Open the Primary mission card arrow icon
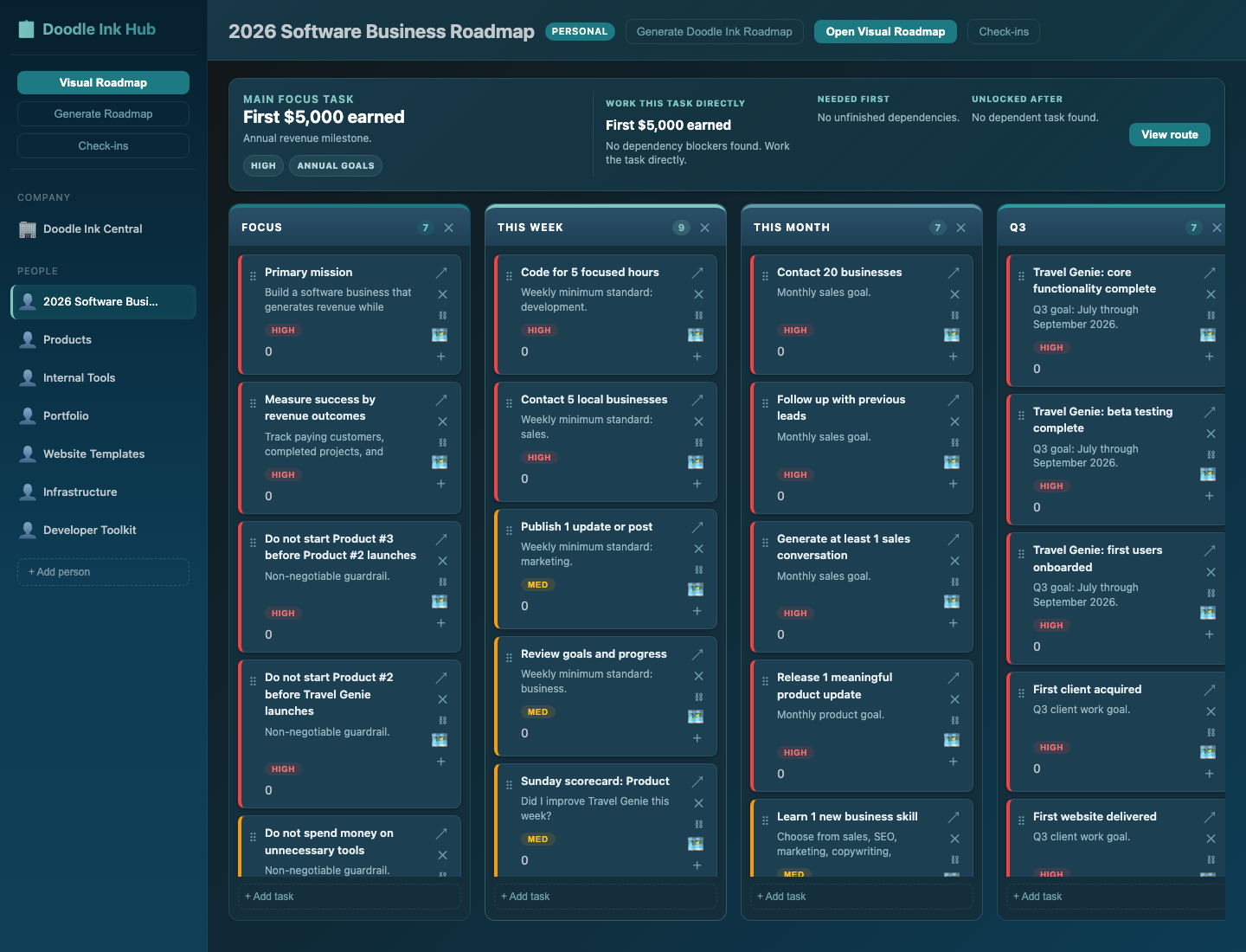The image size is (1246, 952). click(x=441, y=273)
